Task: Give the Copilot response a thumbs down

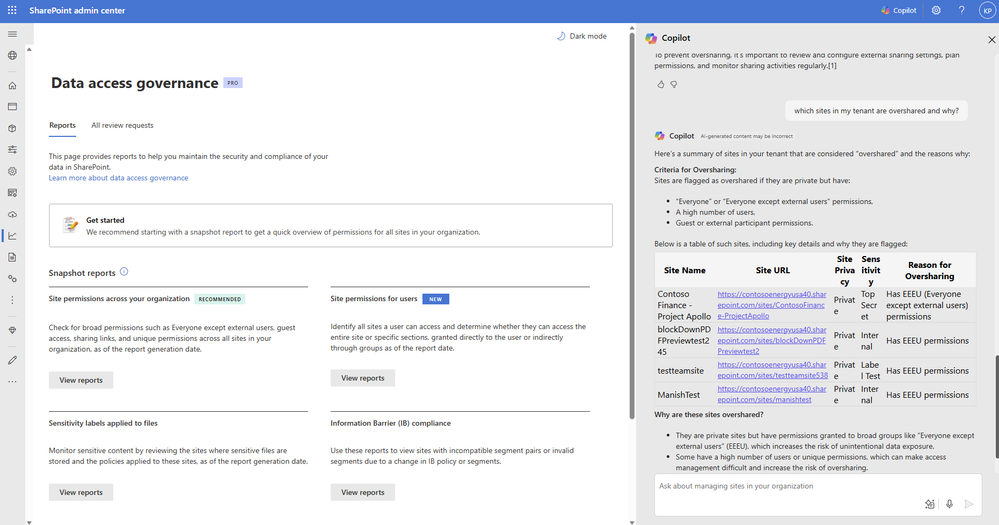Action: point(673,84)
